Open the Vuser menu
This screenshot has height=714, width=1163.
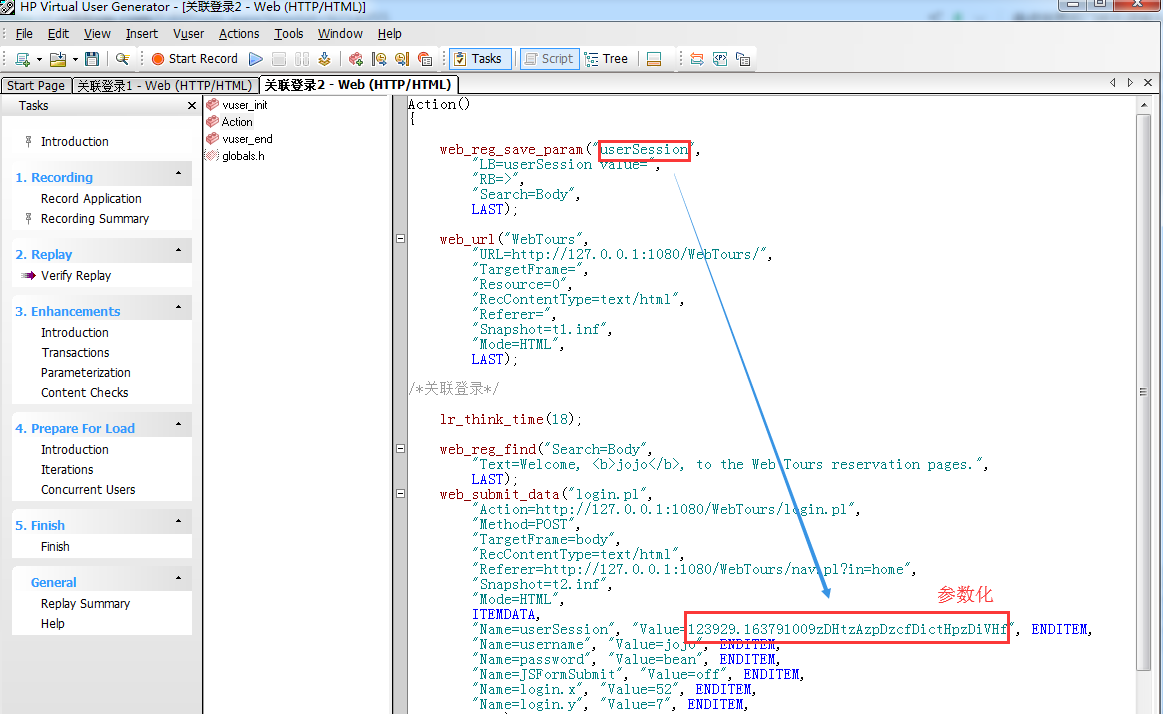click(x=188, y=33)
